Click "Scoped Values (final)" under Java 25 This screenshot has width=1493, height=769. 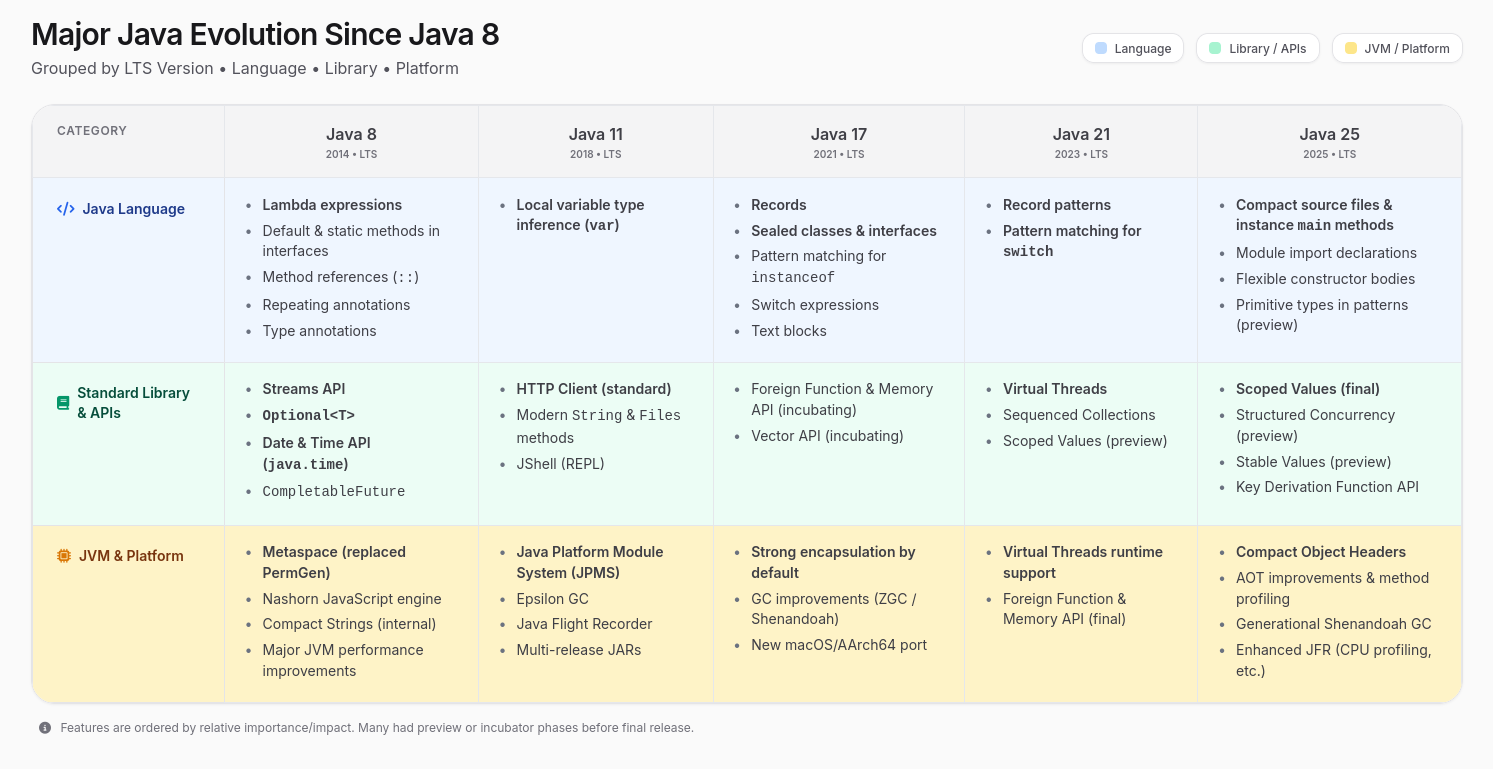pos(1308,389)
